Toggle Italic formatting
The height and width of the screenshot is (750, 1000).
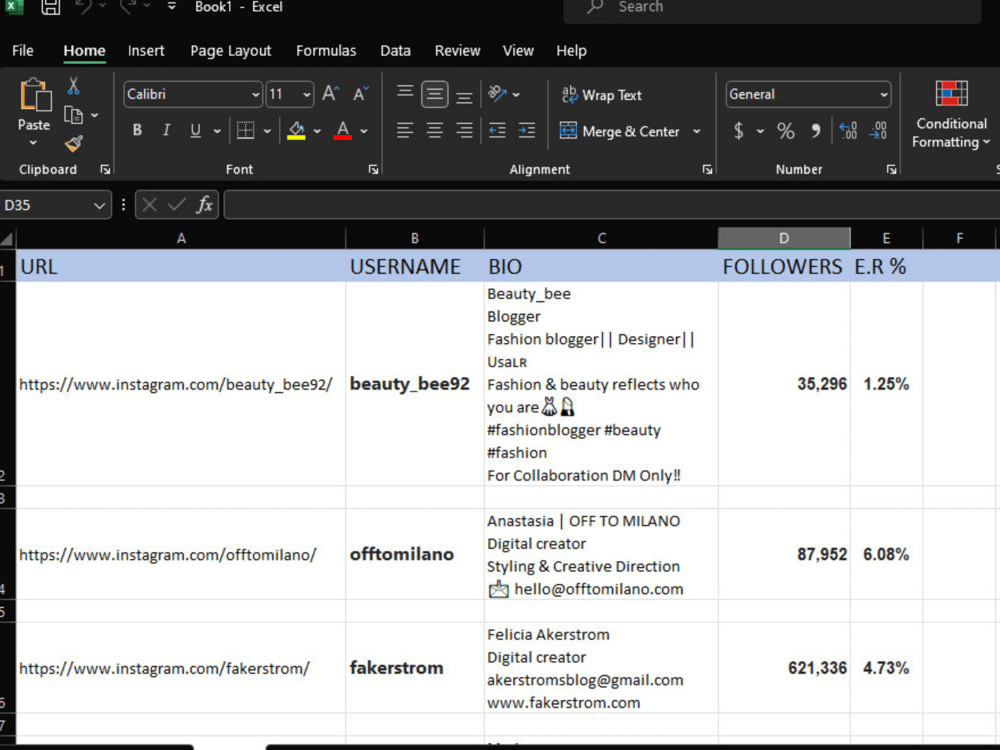click(166, 131)
